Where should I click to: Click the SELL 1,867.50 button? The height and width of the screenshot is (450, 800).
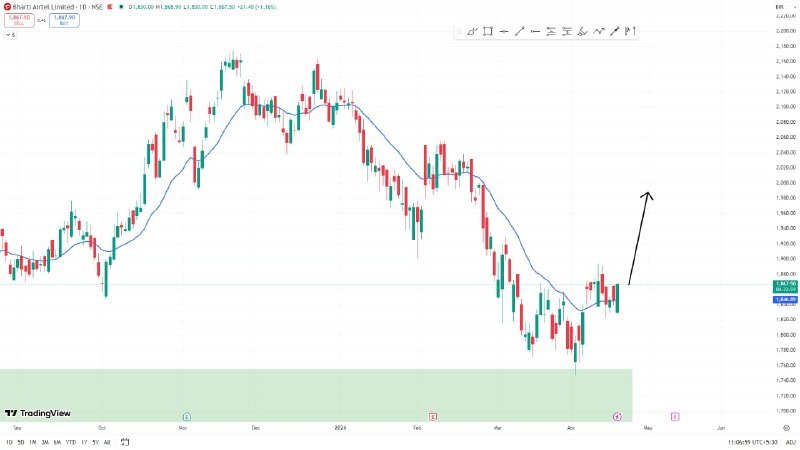point(19,20)
